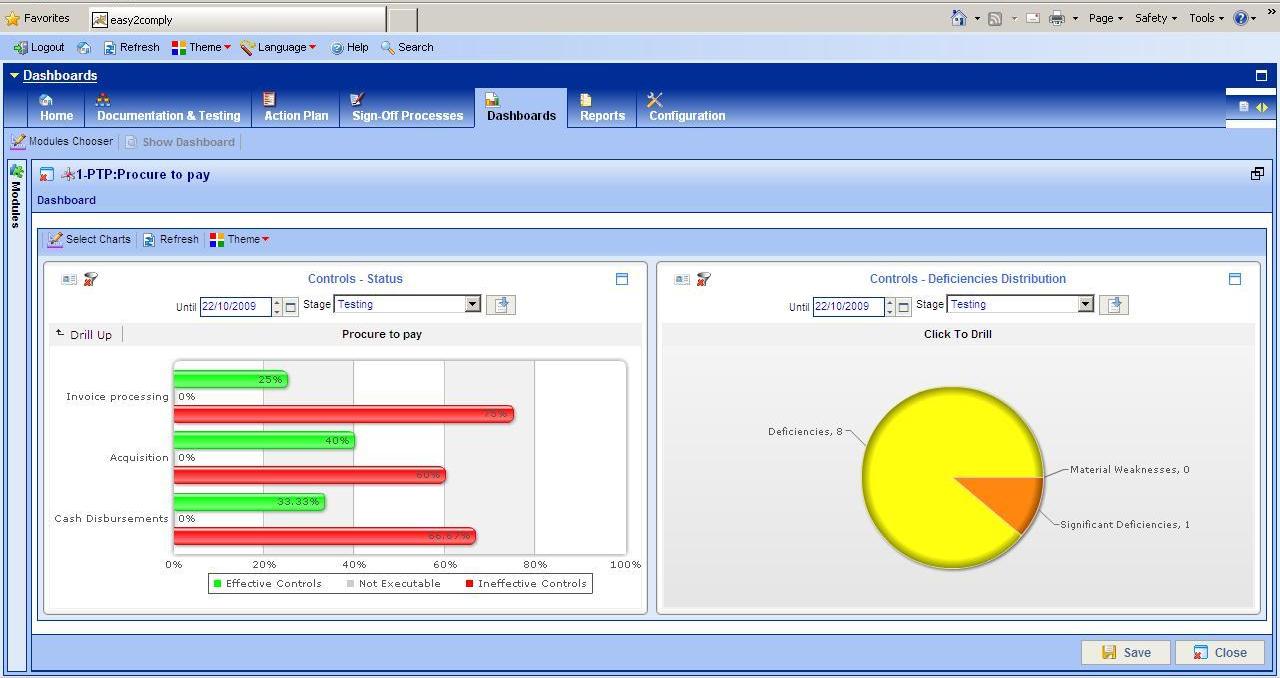Open the Language dropdown menu
Image resolution: width=1280 pixels, height=678 pixels.
(278, 47)
